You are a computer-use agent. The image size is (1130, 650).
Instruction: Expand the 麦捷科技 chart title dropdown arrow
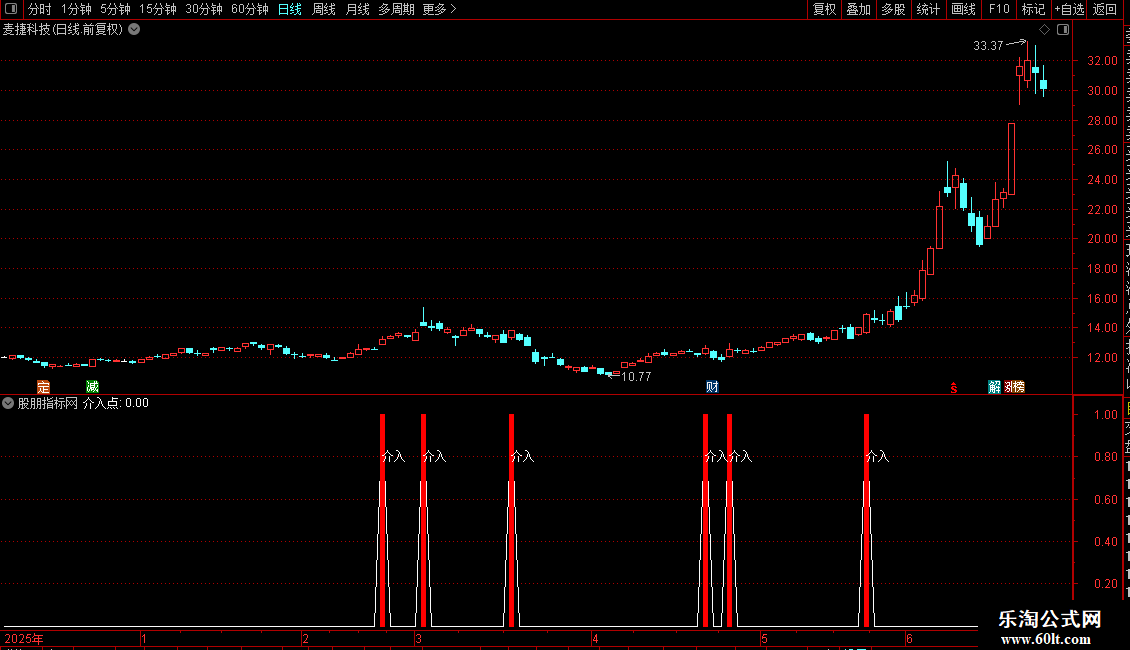click(134, 30)
